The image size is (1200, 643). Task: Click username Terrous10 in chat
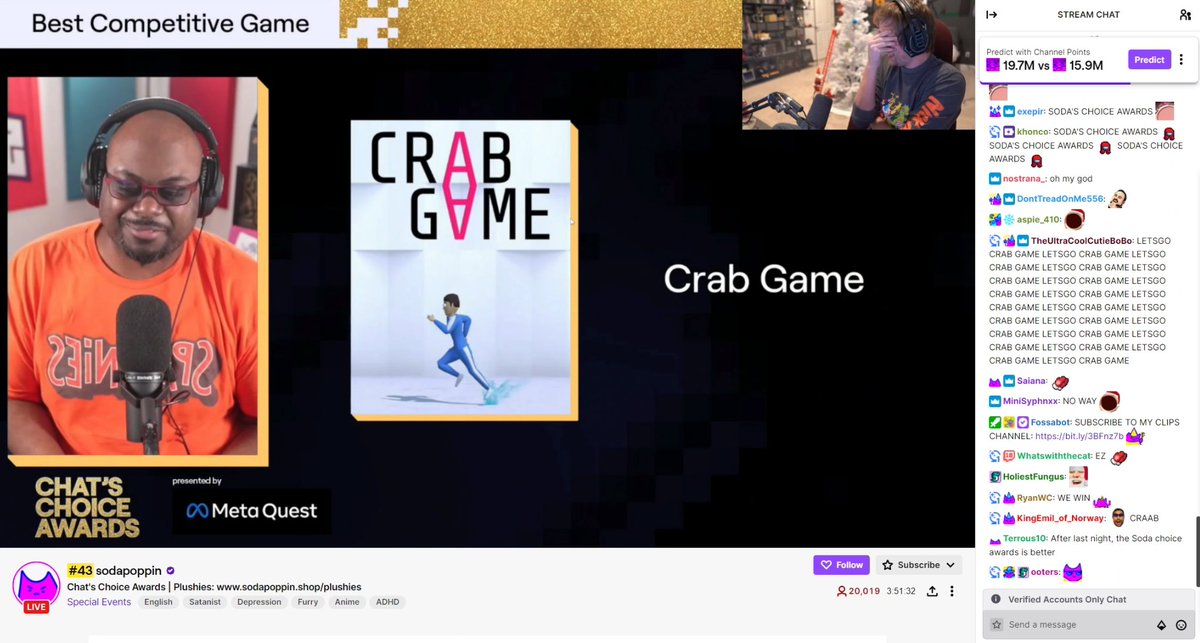point(1025,538)
